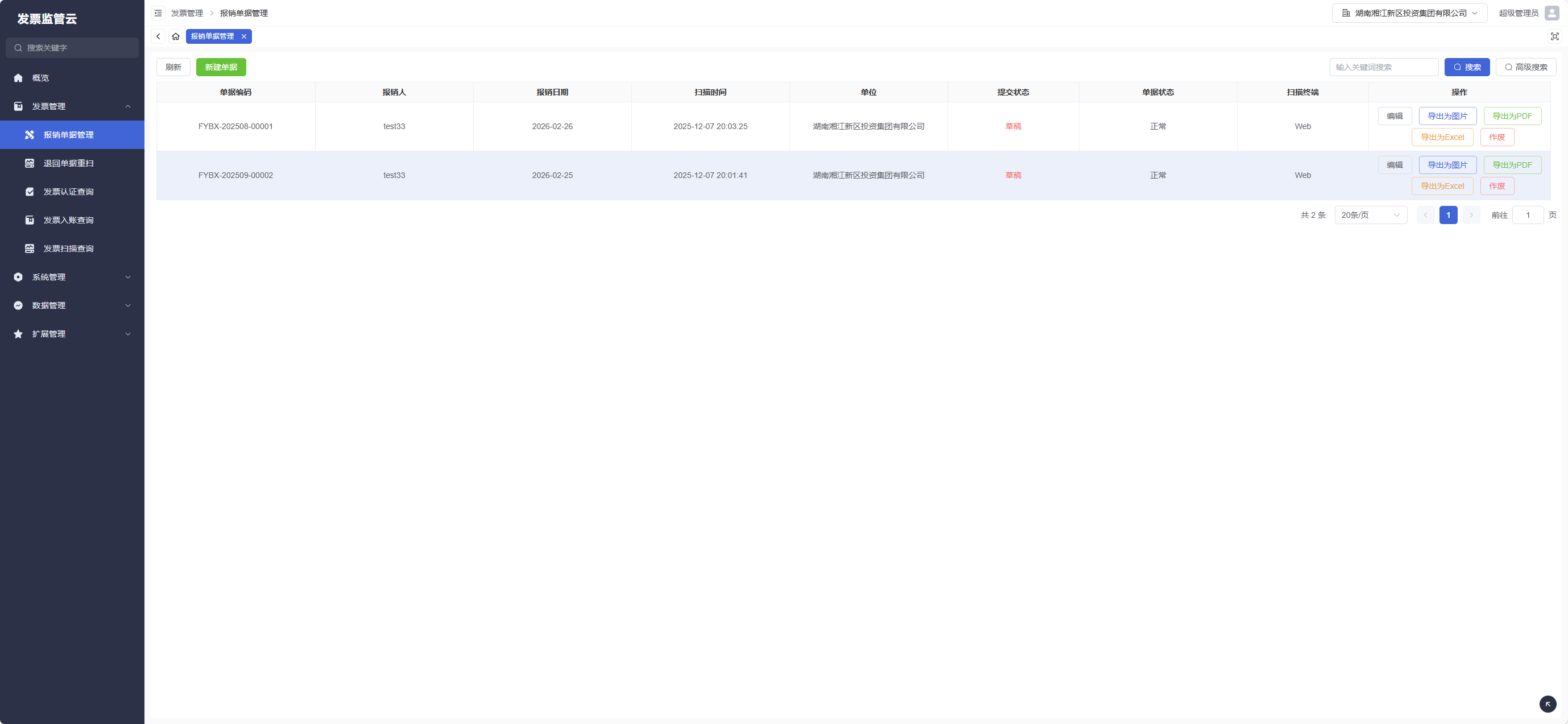Click the 扩展管理 star icon

point(18,334)
